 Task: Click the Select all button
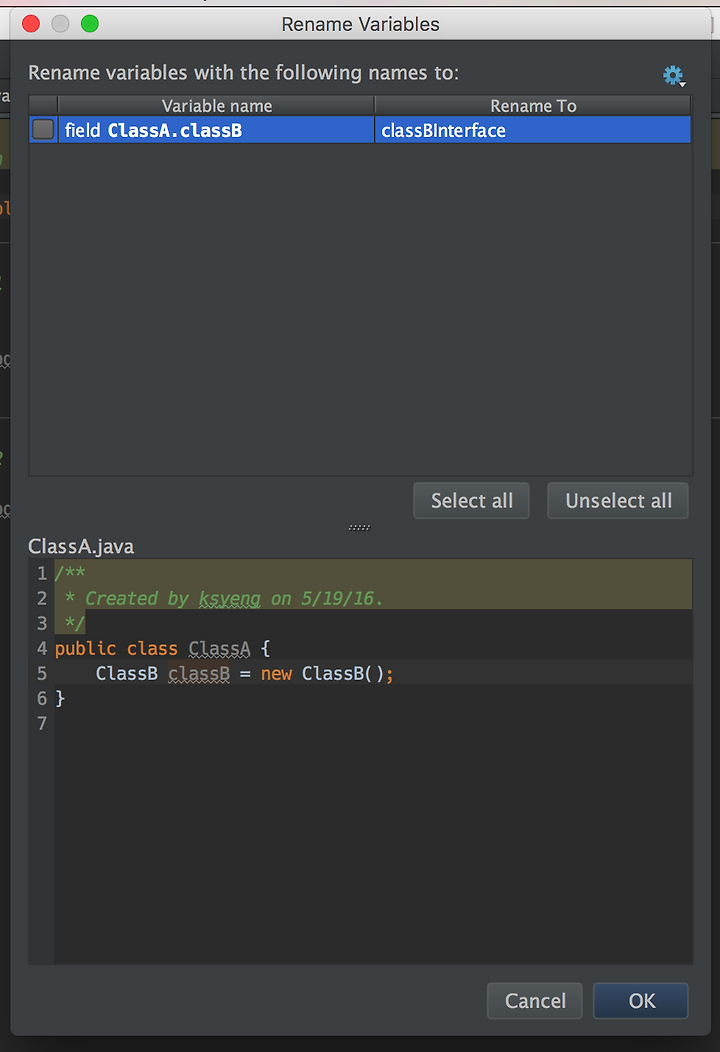[471, 501]
